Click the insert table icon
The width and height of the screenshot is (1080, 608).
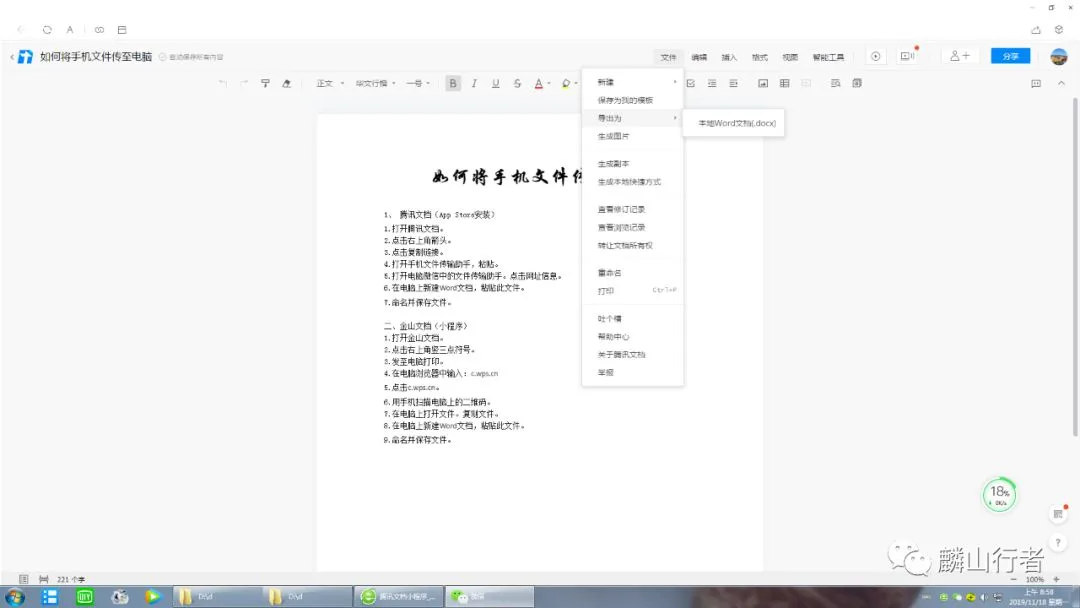coord(785,83)
